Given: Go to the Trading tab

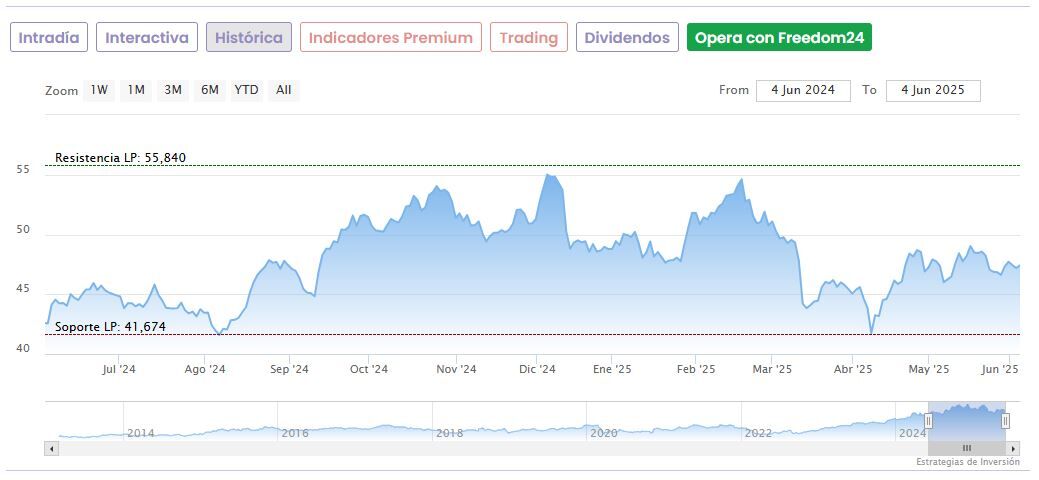Looking at the screenshot, I should coord(529,38).
